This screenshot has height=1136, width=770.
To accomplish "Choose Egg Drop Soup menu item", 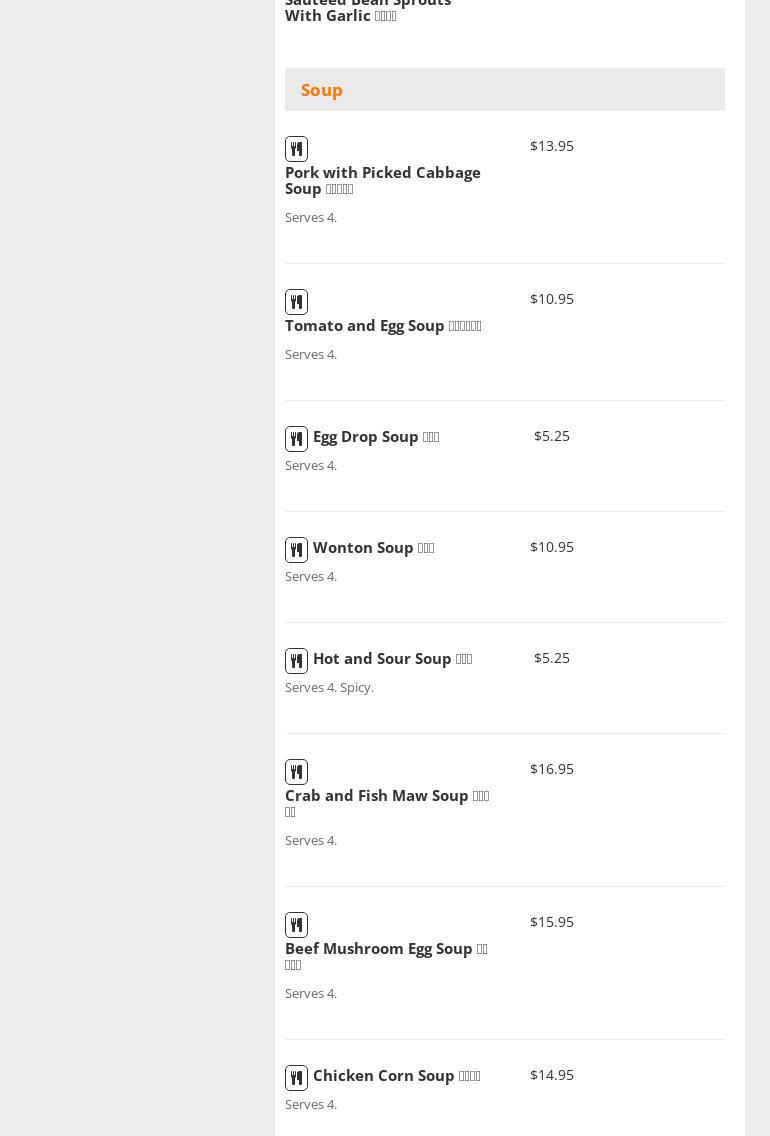I will pos(375,437).
